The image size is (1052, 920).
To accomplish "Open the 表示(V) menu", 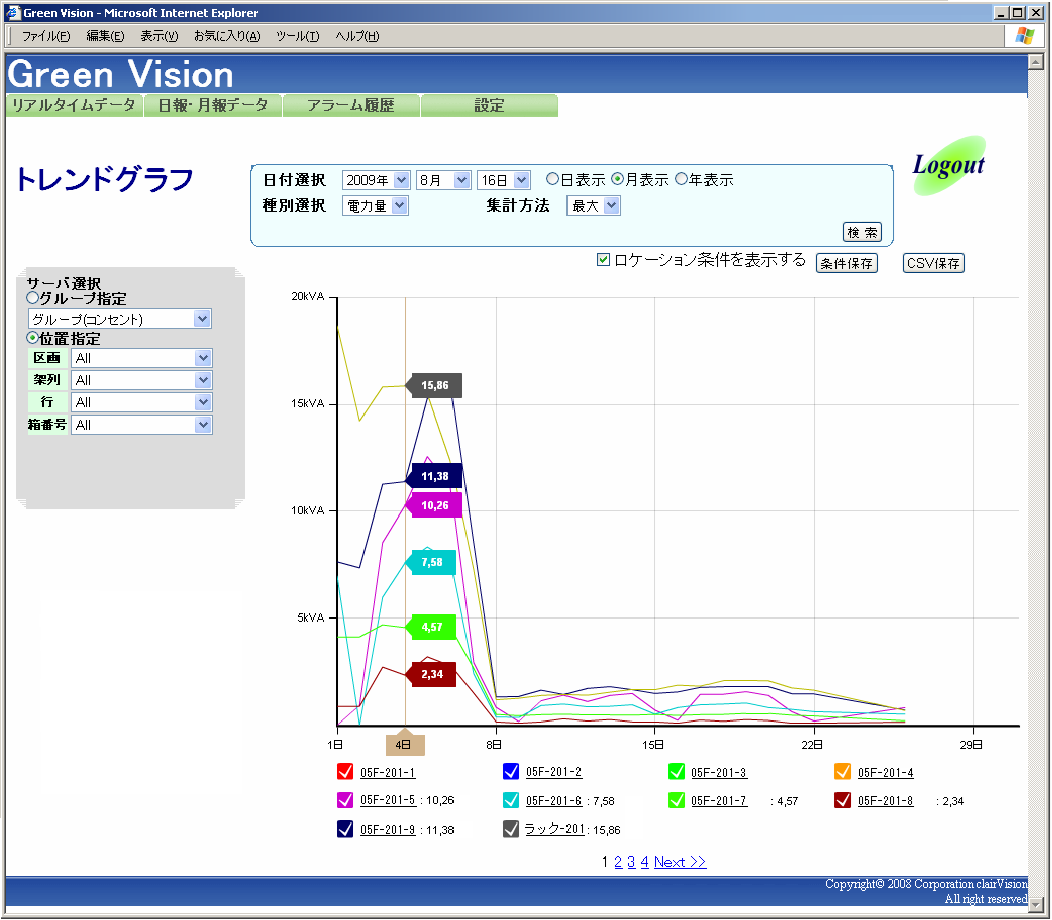I will pyautogui.click(x=159, y=36).
